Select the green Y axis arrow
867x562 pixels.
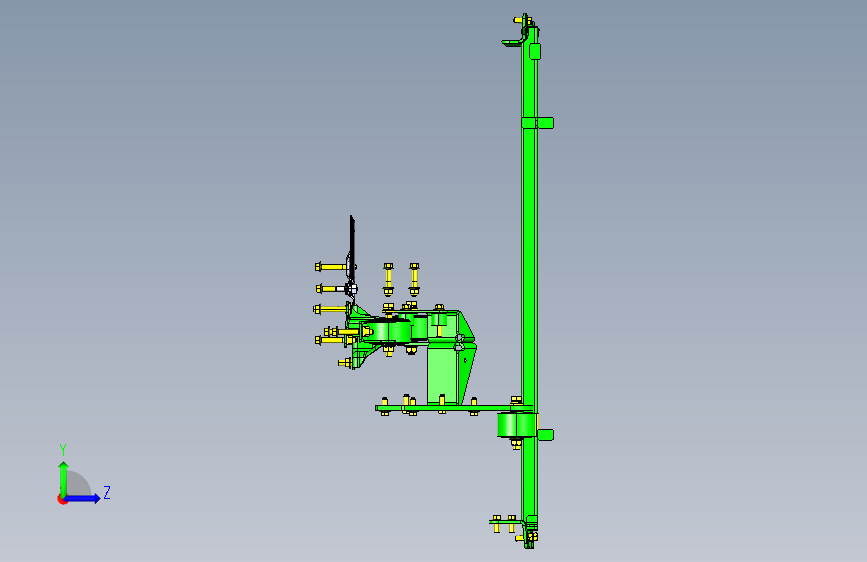[x=63, y=478]
